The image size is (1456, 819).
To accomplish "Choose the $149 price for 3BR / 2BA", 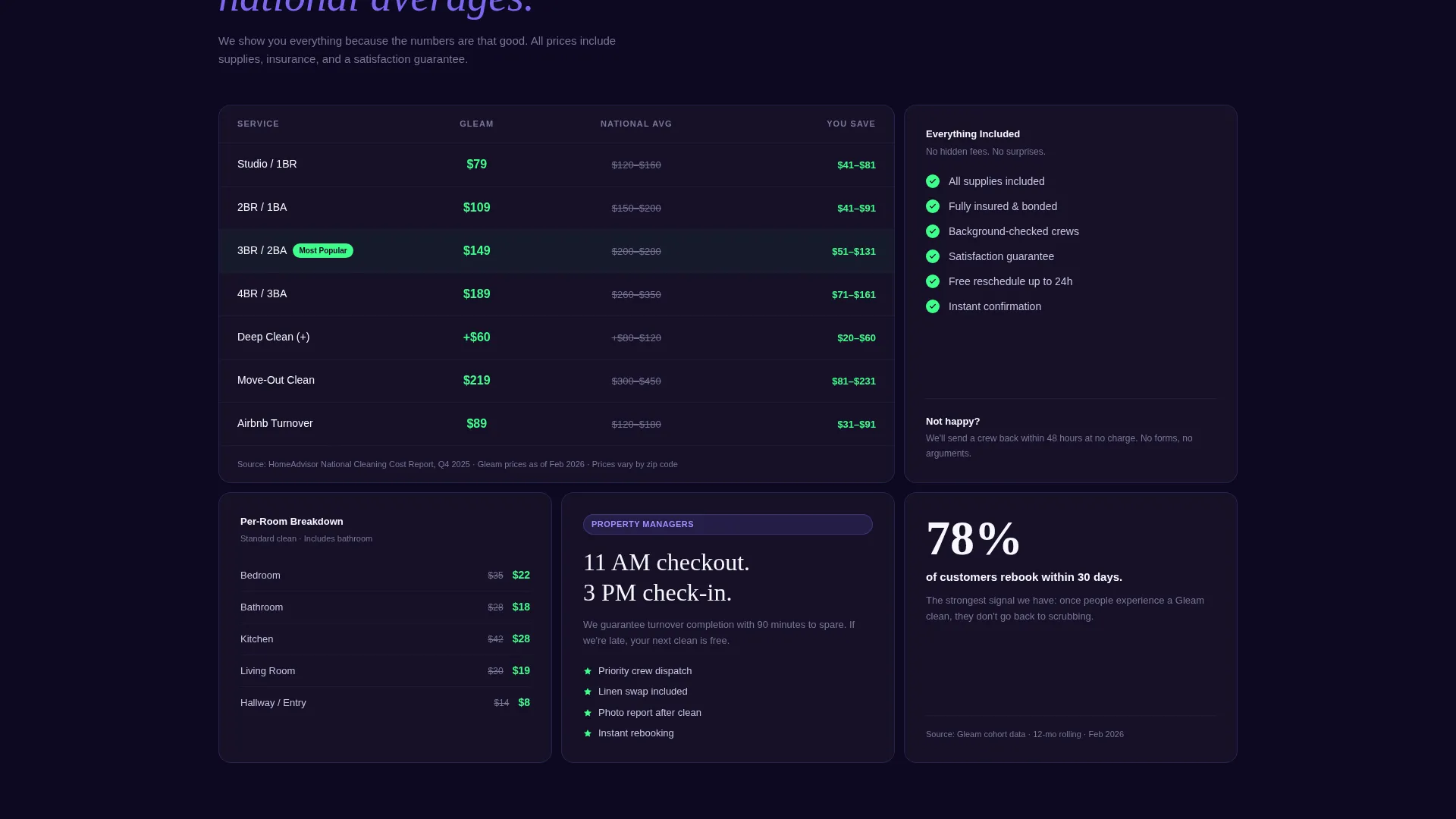I will pyautogui.click(x=476, y=251).
